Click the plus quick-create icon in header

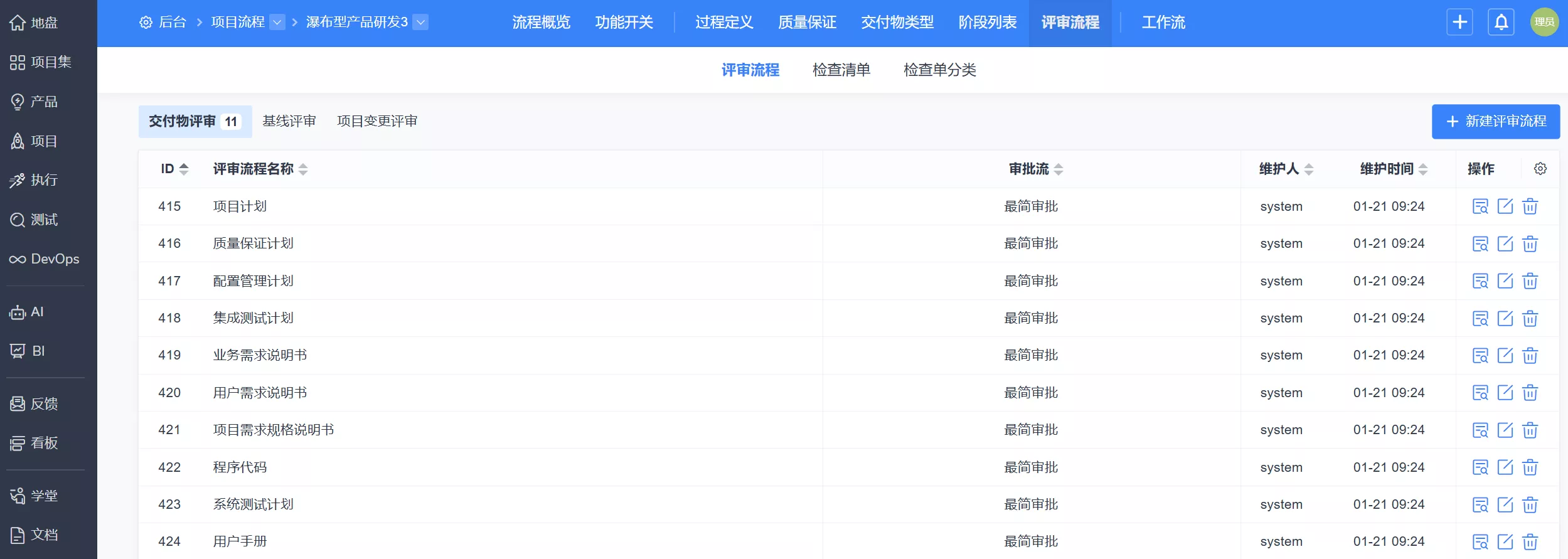pos(1459,23)
